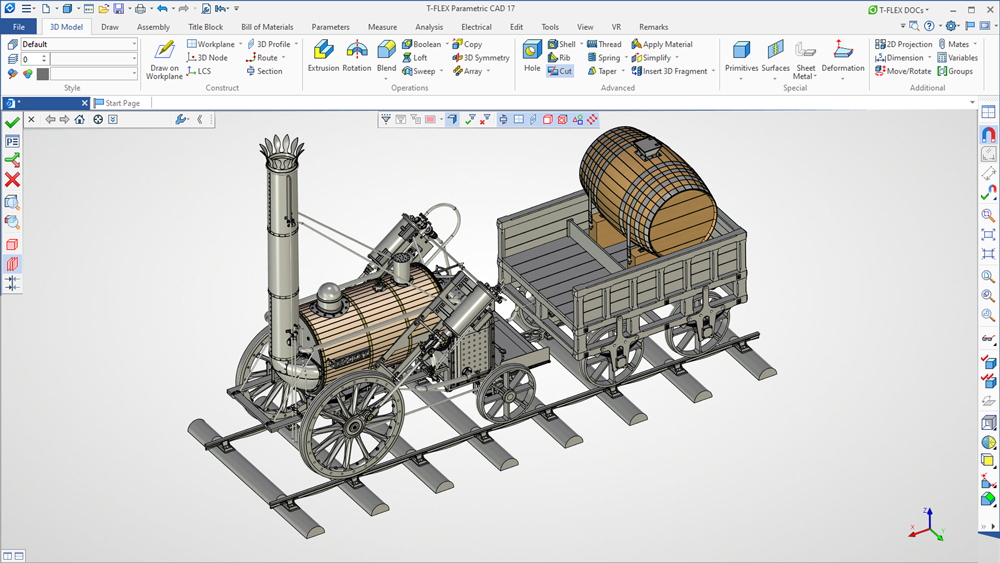Open the Bill of Materials tab

[x=267, y=27]
